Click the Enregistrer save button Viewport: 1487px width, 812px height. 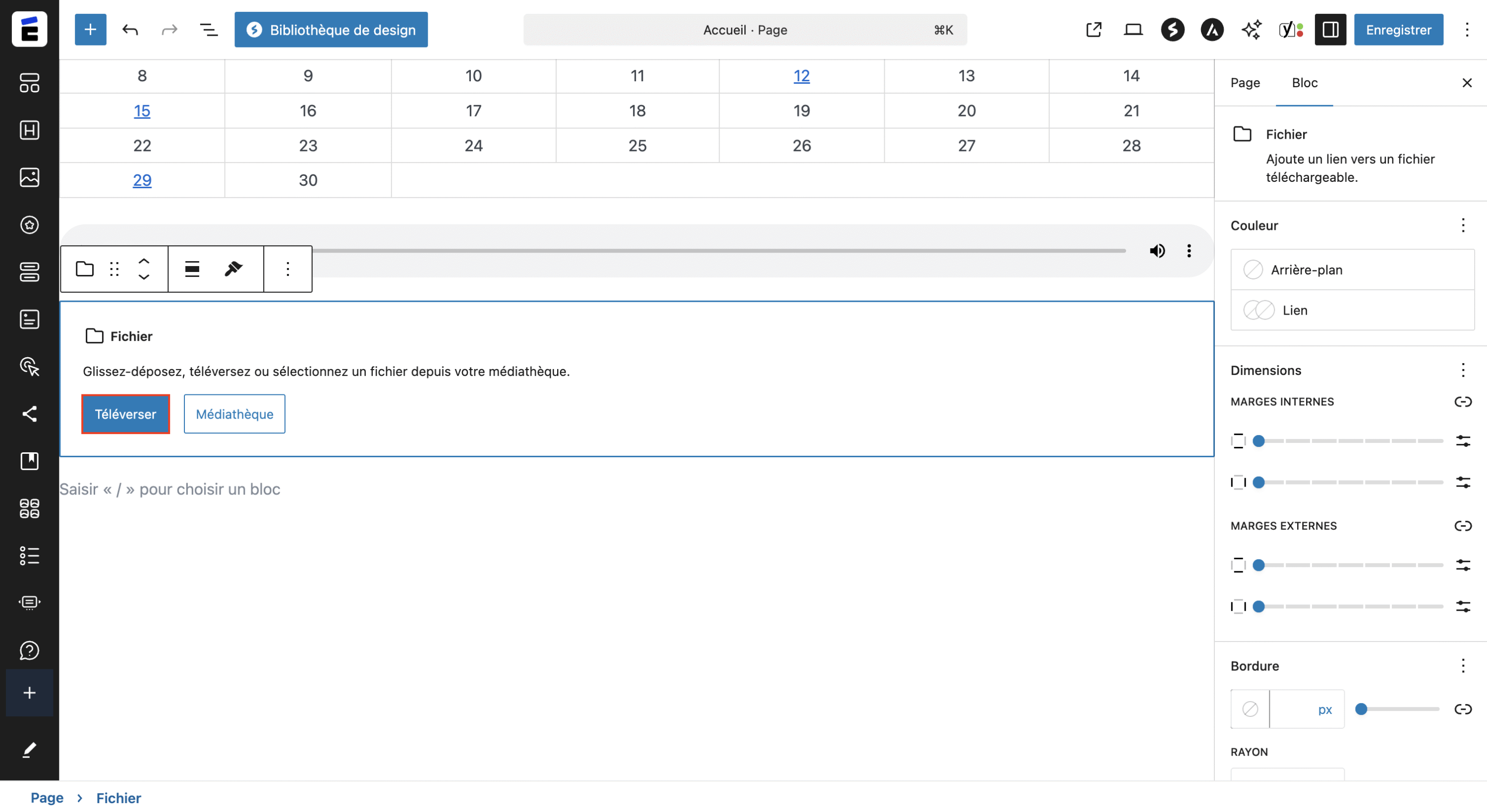pyautogui.click(x=1398, y=29)
